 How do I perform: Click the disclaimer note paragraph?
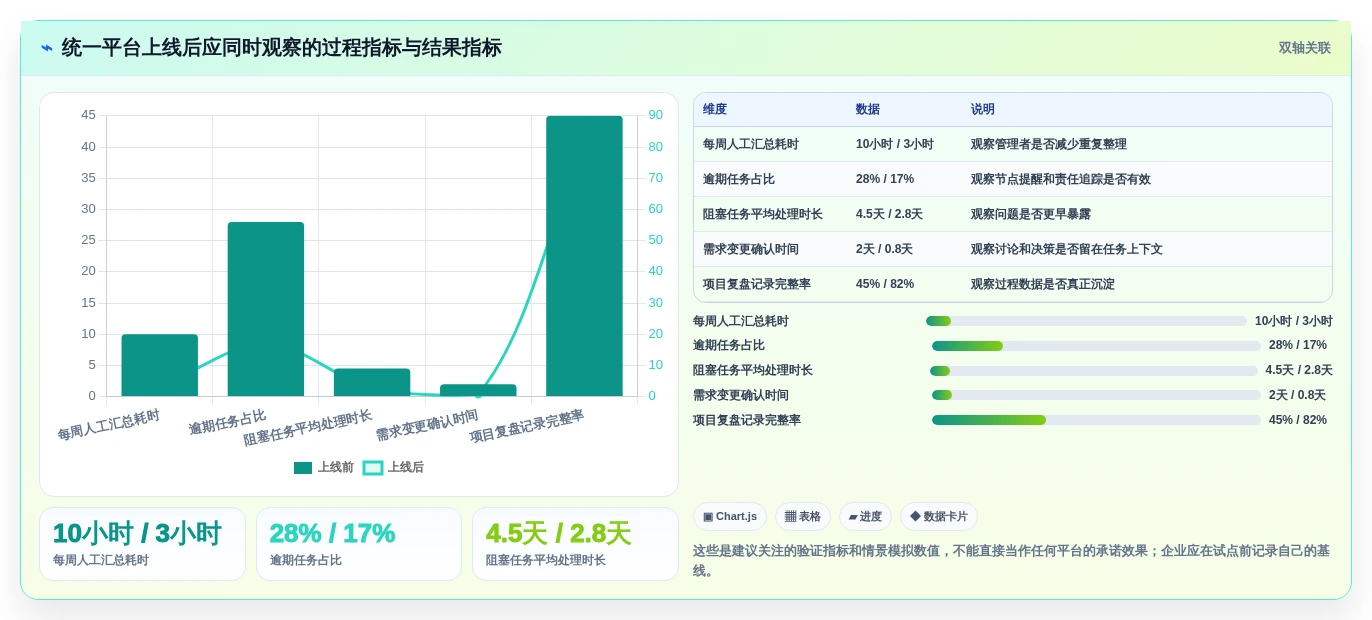click(x=1012, y=560)
